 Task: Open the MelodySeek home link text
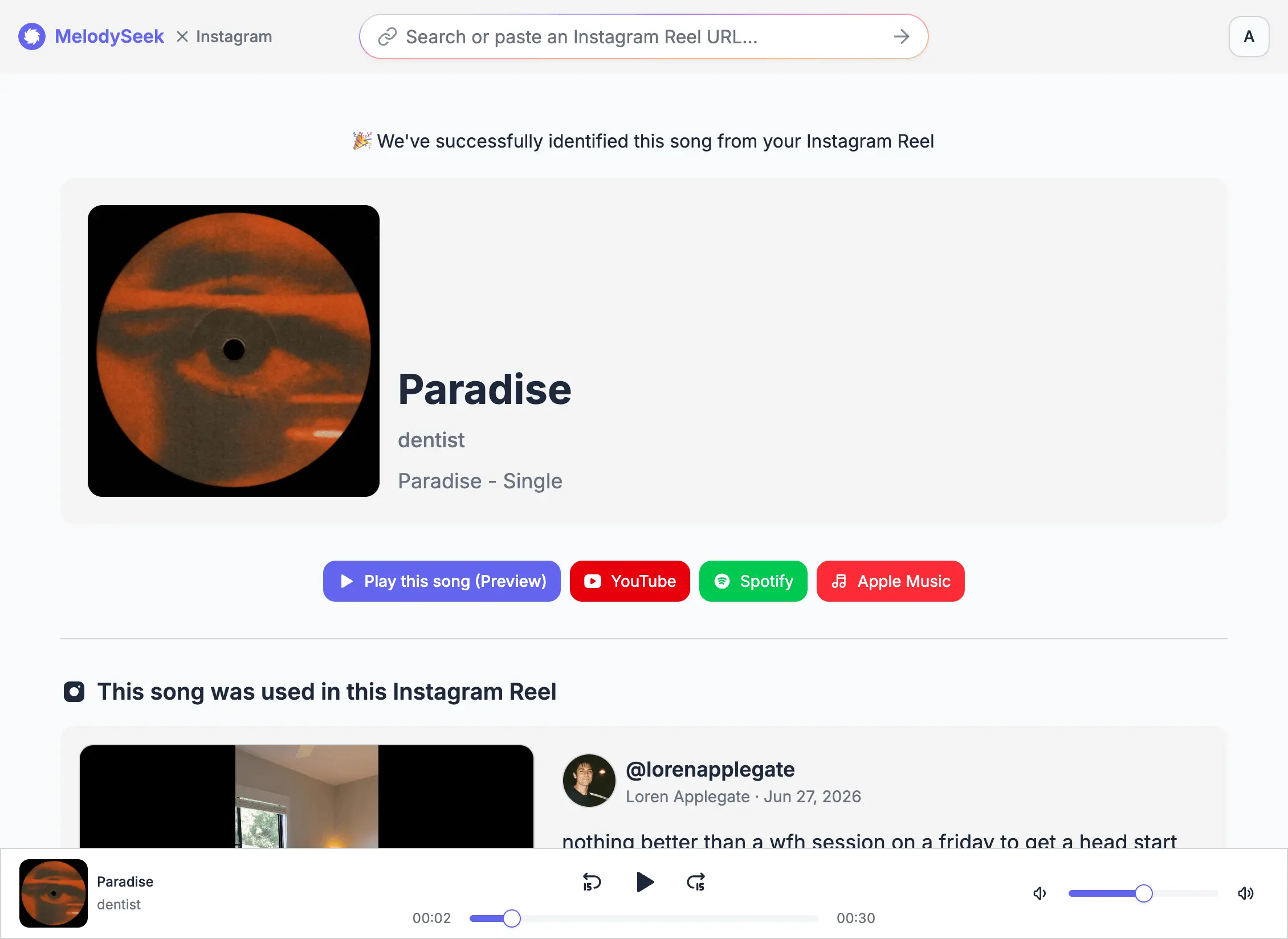click(109, 36)
